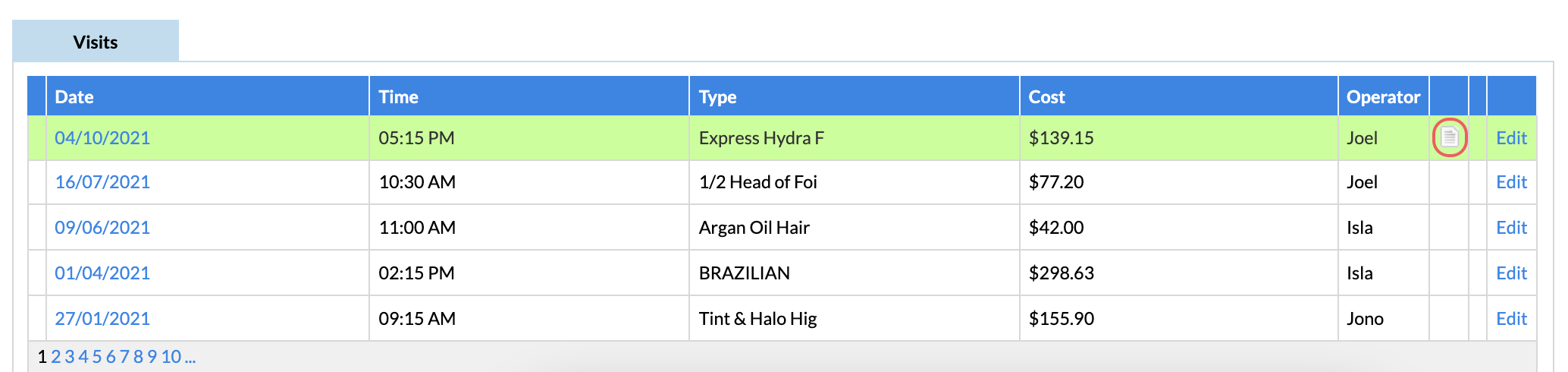Click the Date column header
The image size is (1568, 372).
[74, 97]
